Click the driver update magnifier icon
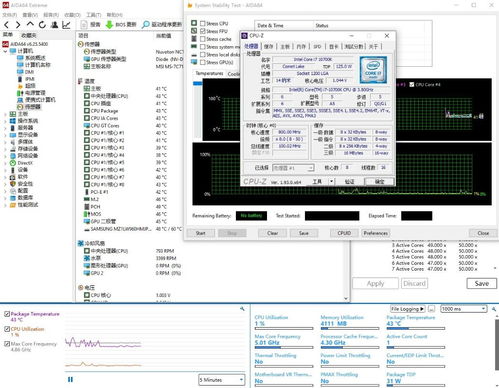The image size is (499, 388). 145,25
